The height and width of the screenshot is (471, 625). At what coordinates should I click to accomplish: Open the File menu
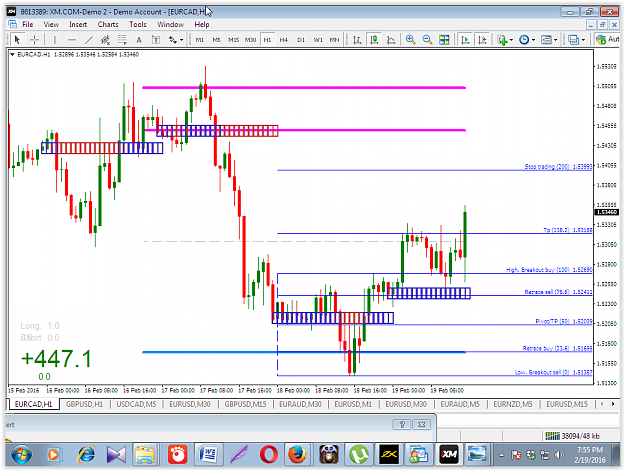pyautogui.click(x=28, y=24)
